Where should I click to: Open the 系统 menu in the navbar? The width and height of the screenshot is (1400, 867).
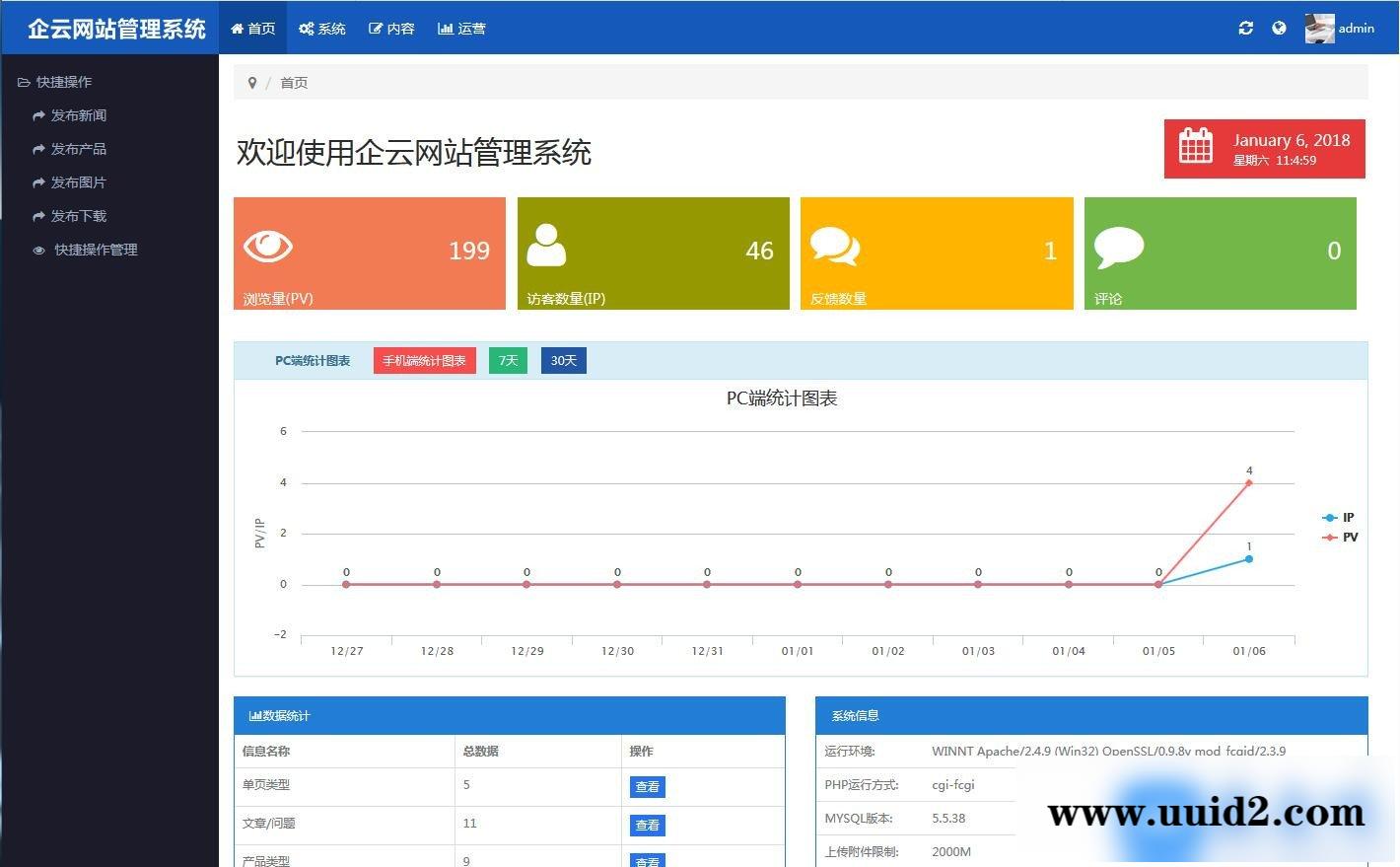[321, 28]
